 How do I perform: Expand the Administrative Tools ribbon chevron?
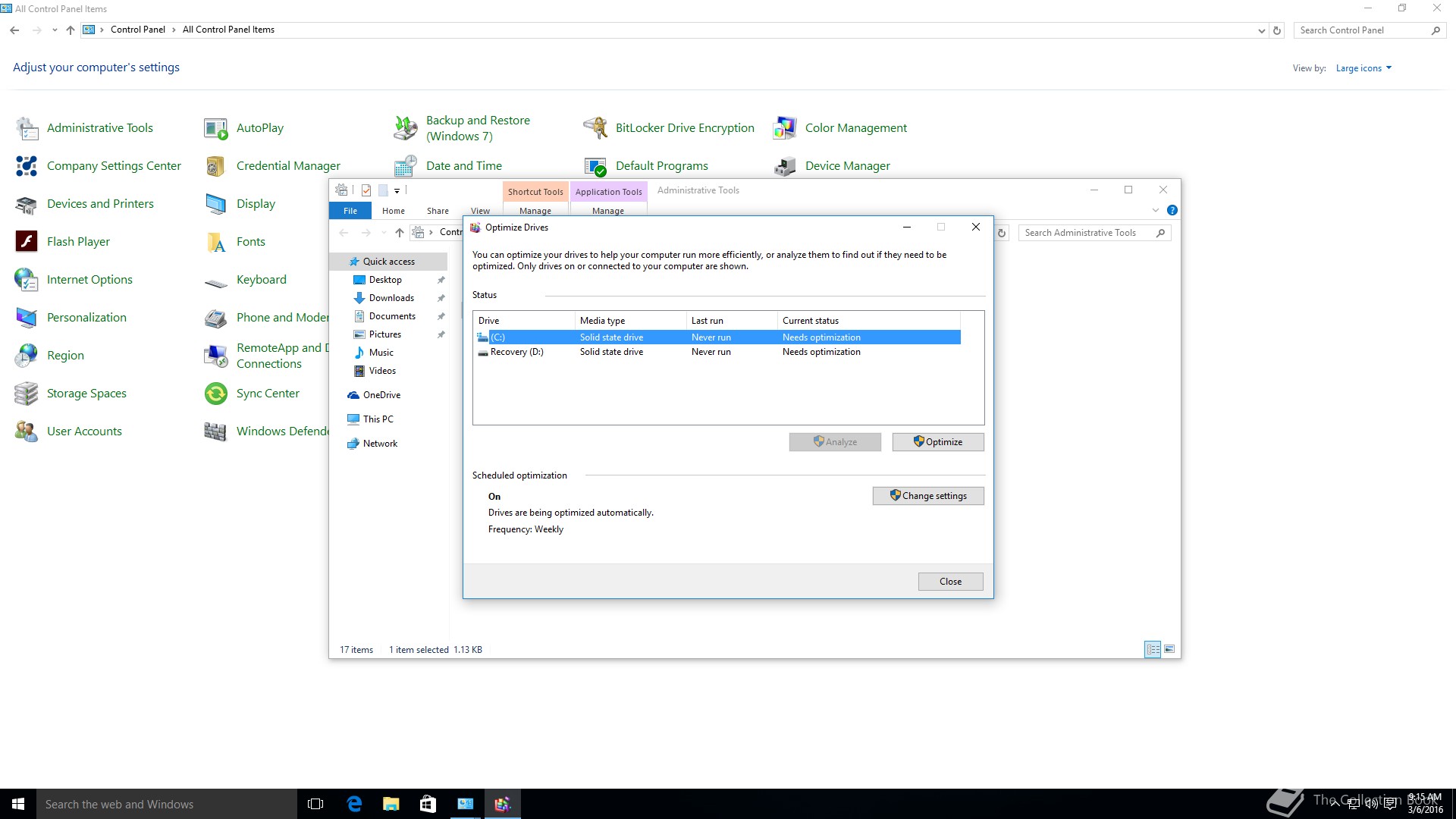pos(1156,210)
